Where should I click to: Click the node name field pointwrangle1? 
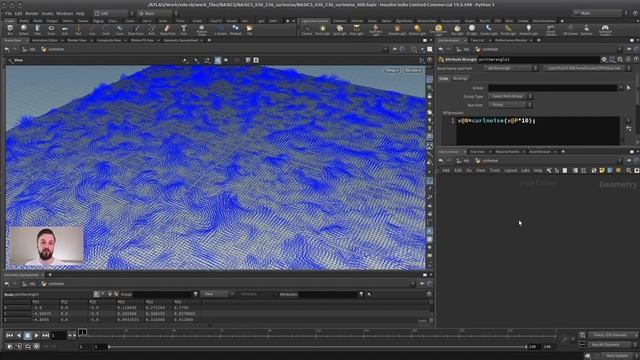538,60
